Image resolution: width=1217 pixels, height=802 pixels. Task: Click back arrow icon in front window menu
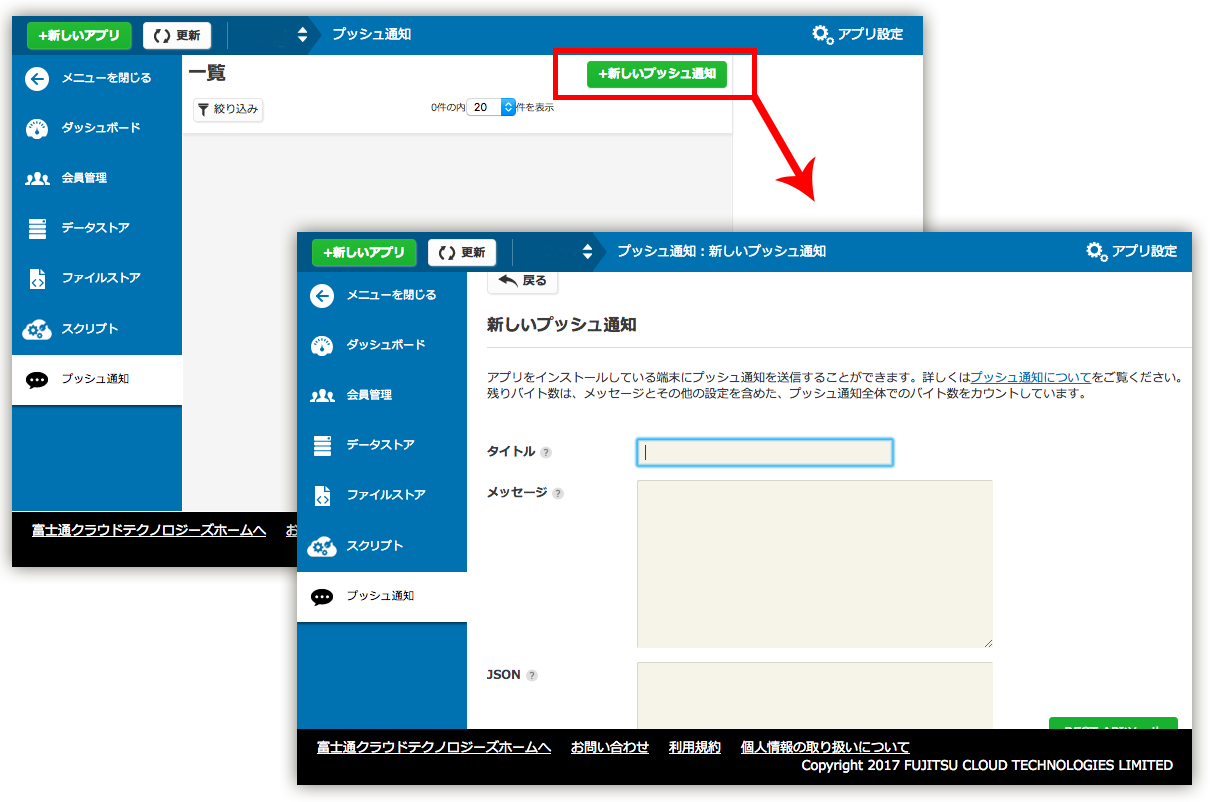point(322,296)
